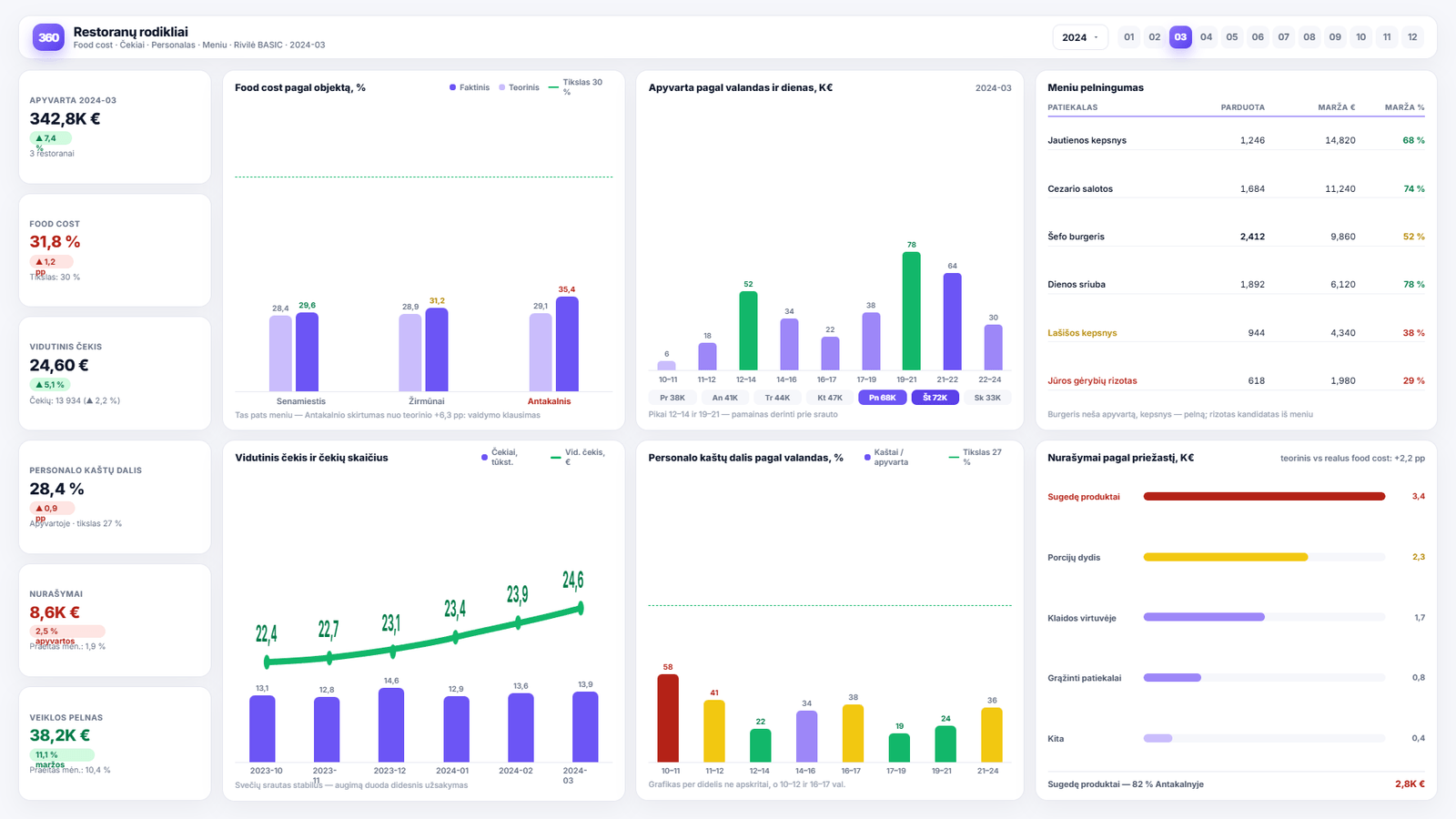Click the Grąžinti patiekalai bar
Image resolution: width=1456 pixels, height=819 pixels.
point(1172,678)
